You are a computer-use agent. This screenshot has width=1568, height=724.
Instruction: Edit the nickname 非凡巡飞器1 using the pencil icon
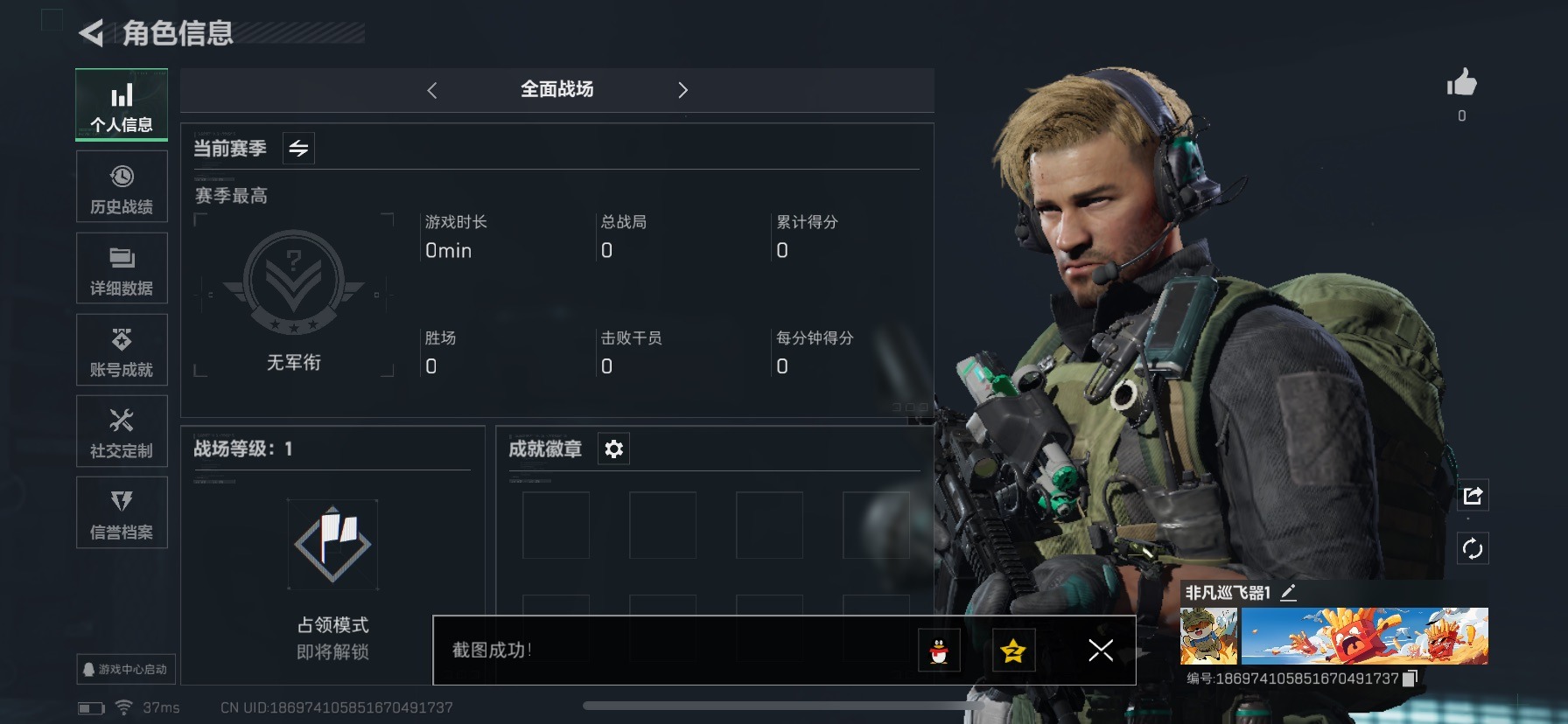tap(1288, 593)
